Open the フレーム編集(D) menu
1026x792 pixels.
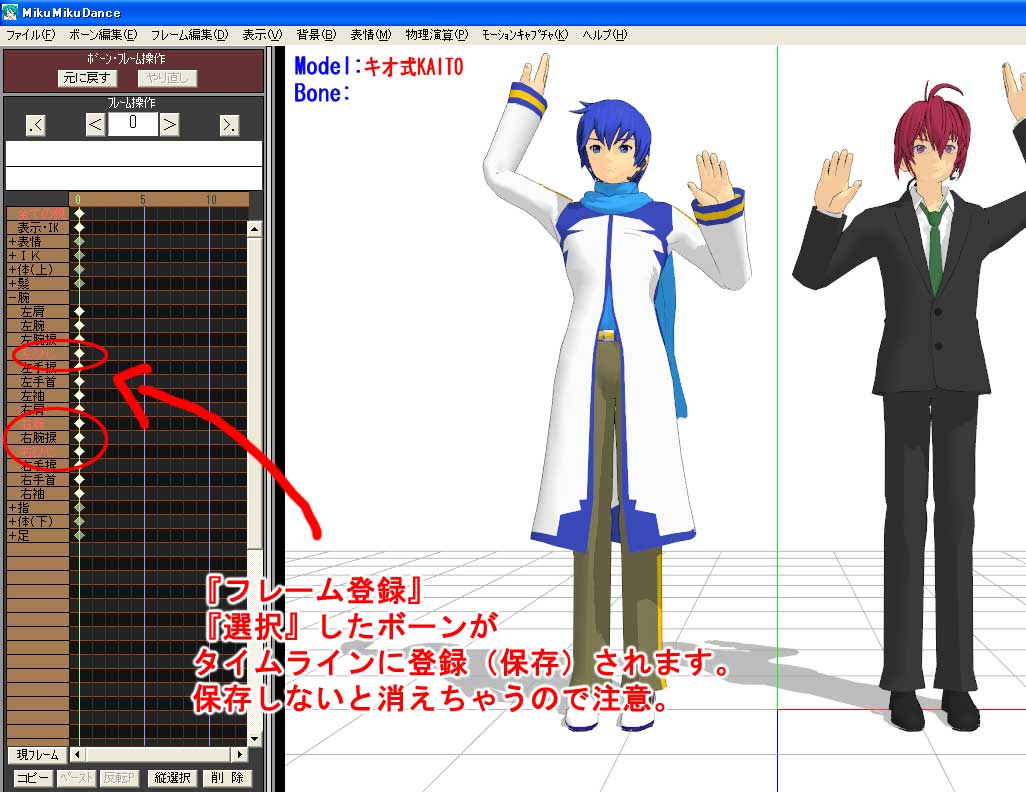[x=189, y=35]
